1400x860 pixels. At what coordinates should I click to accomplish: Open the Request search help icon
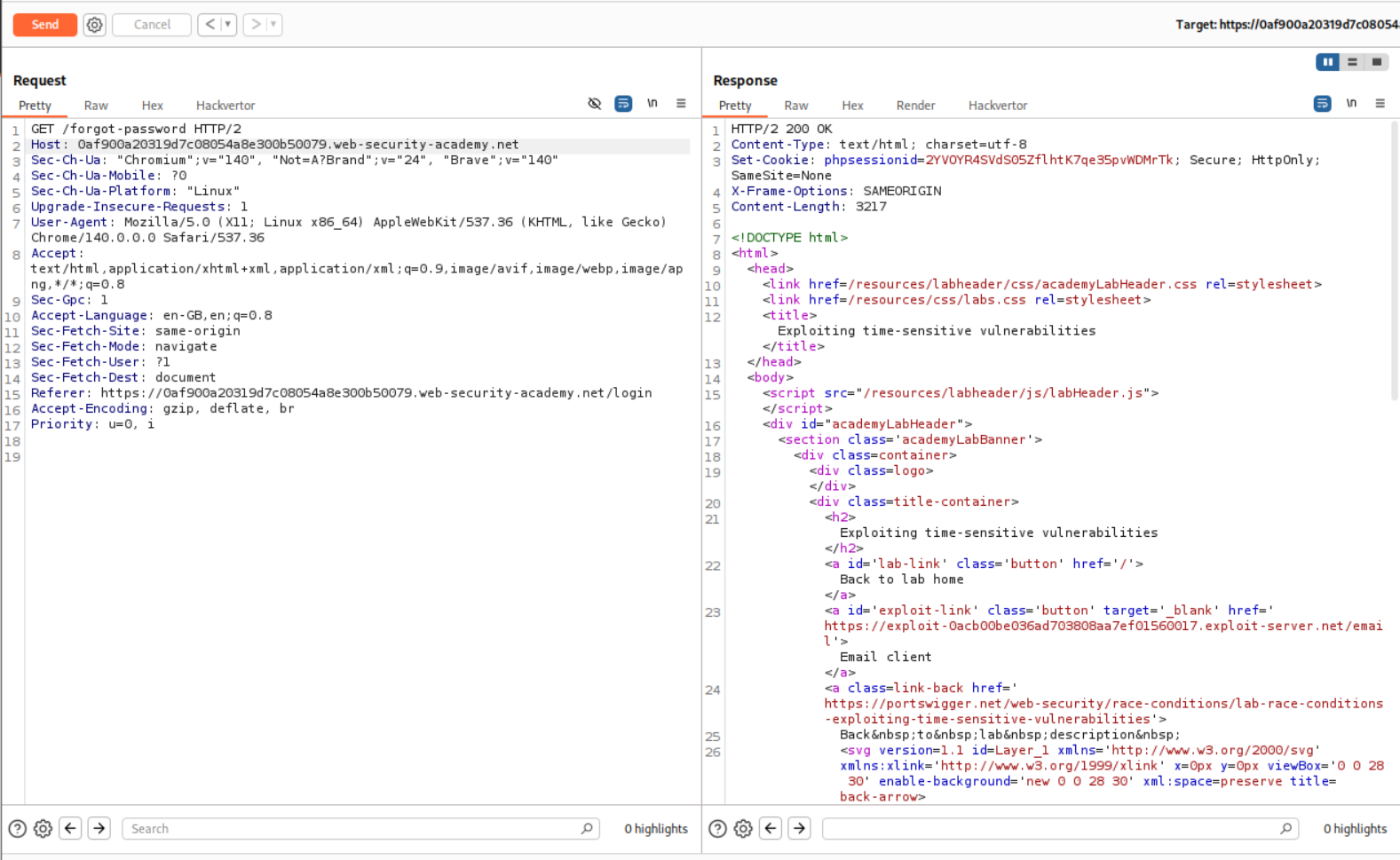tap(18, 828)
